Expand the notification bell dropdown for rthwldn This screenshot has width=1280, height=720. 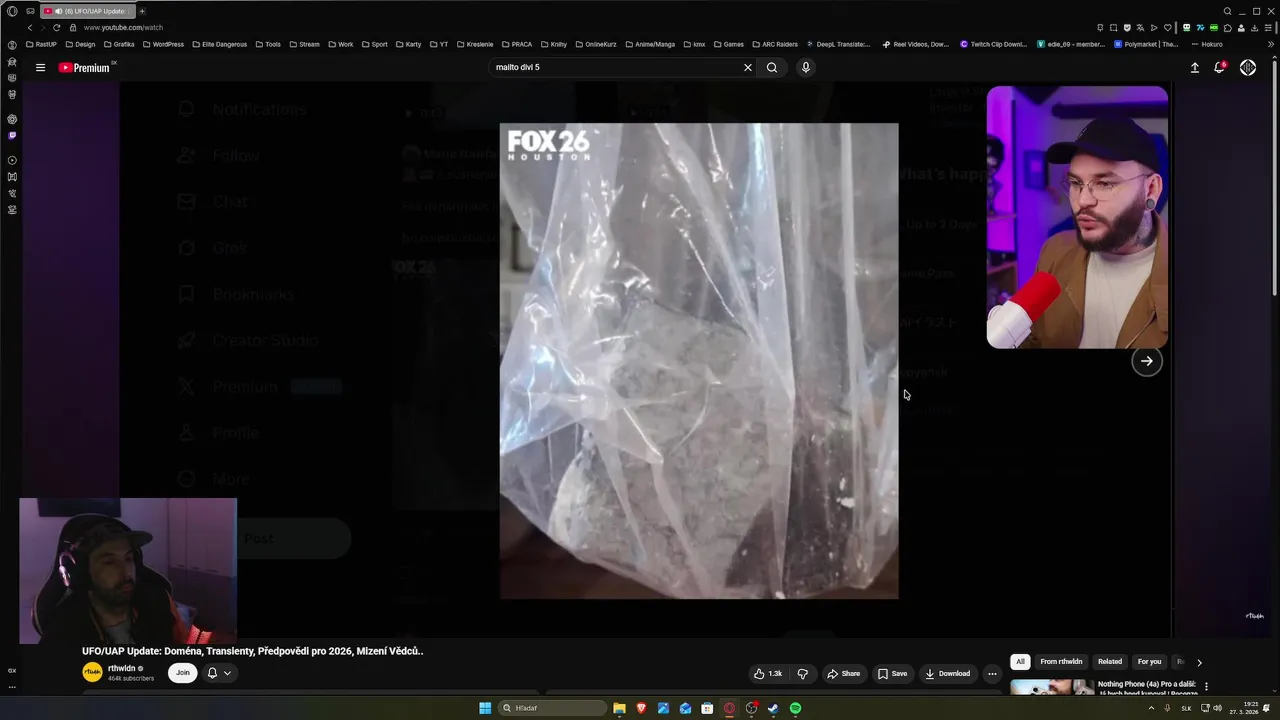tap(219, 673)
